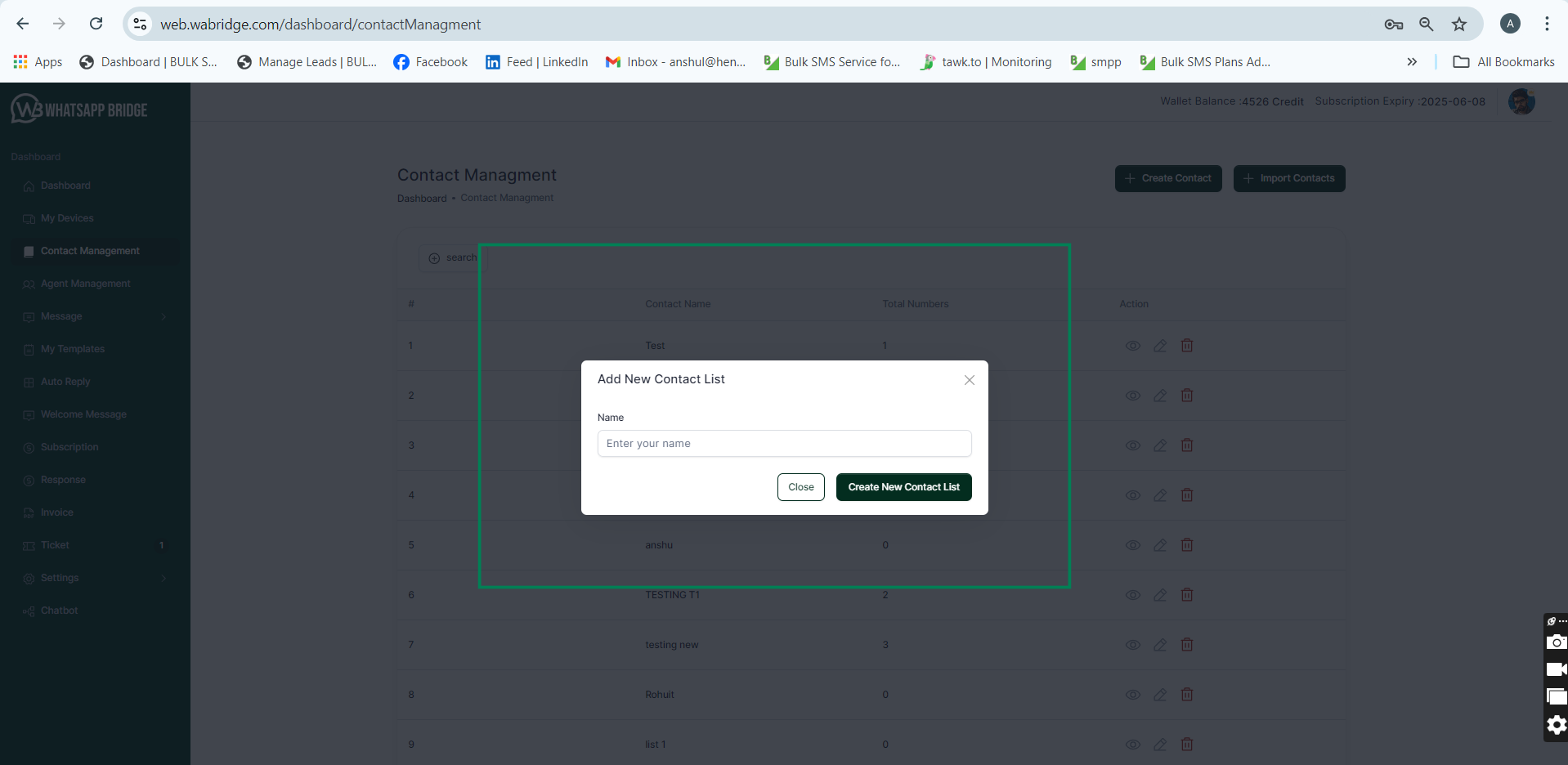Image resolution: width=1568 pixels, height=765 pixels.
Task: Edit contact list in row 3
Action: [x=1160, y=445]
